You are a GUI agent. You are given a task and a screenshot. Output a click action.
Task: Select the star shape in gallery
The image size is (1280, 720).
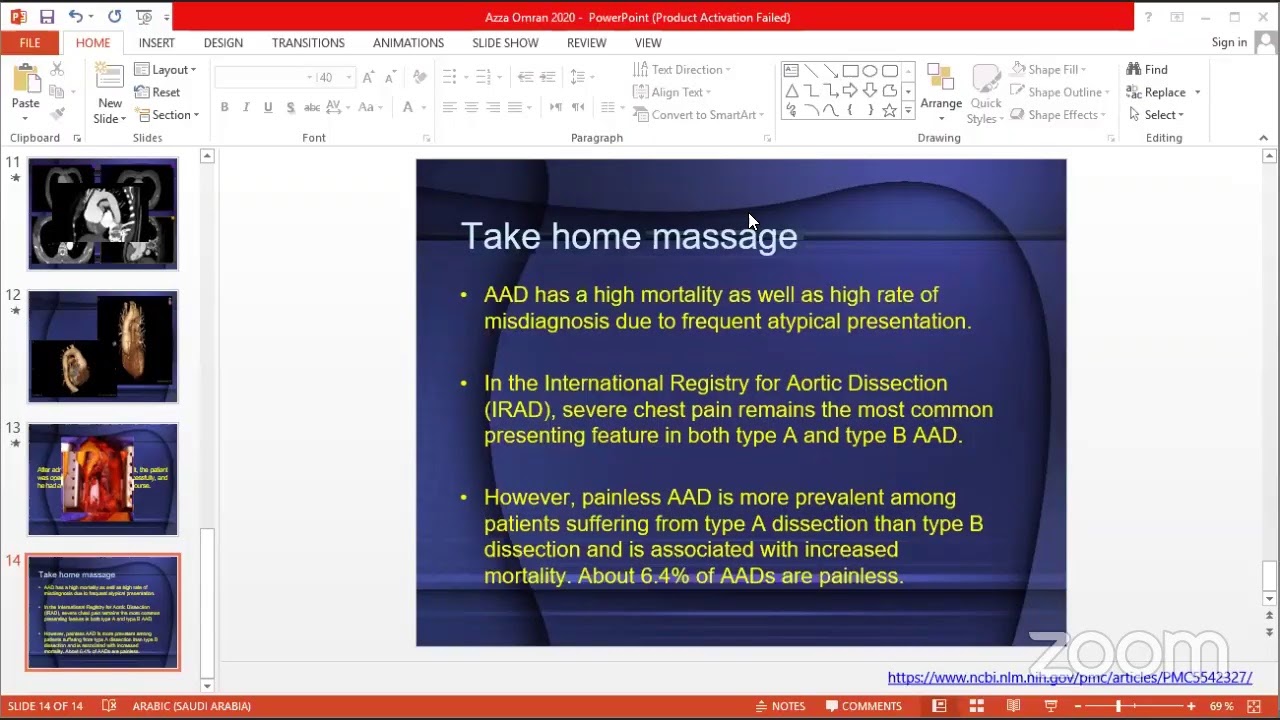coord(889,110)
